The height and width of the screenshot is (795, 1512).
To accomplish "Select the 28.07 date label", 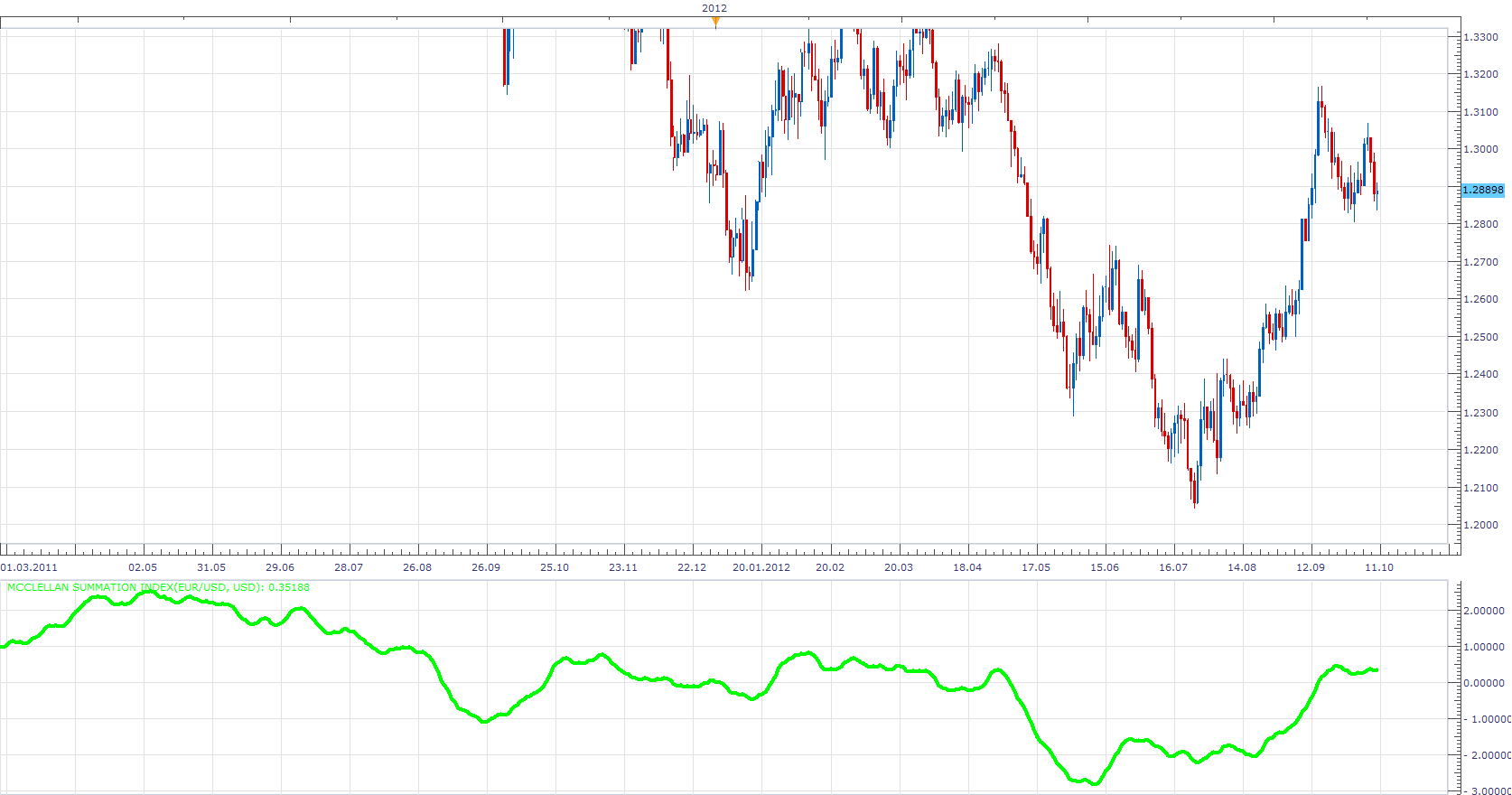I will (x=349, y=567).
